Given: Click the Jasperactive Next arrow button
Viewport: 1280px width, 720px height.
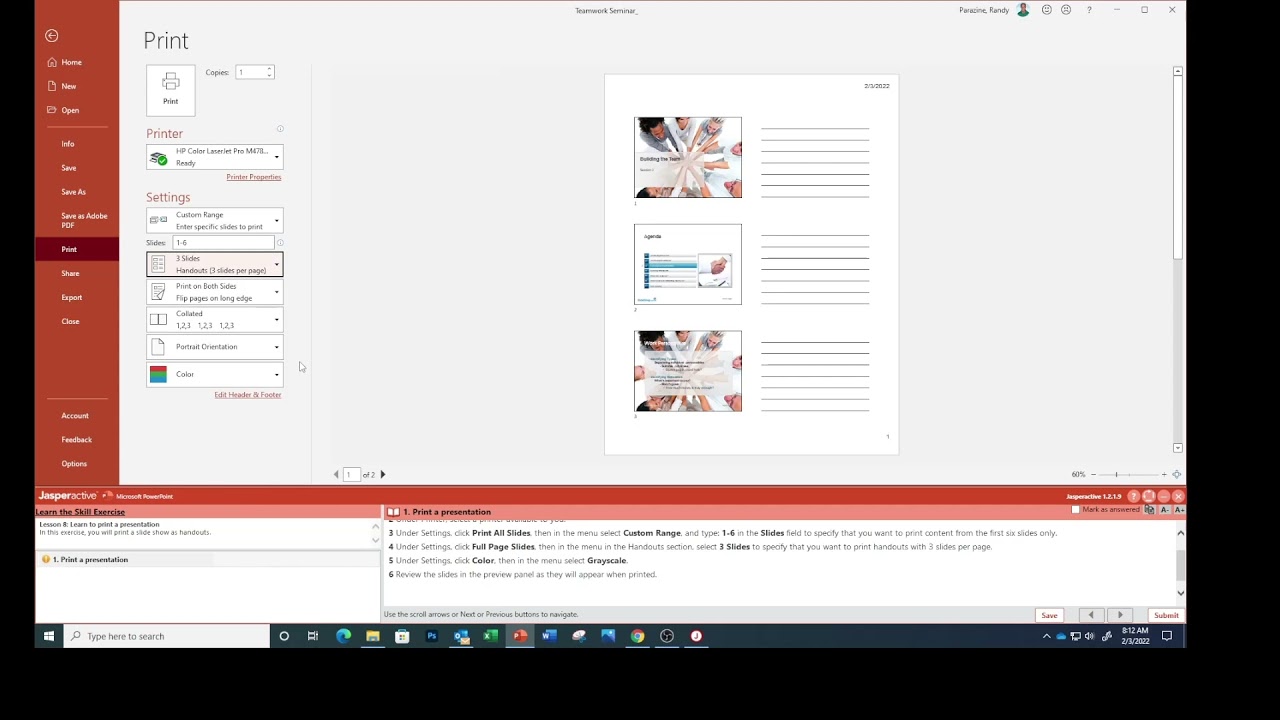Looking at the screenshot, I should (x=1120, y=615).
